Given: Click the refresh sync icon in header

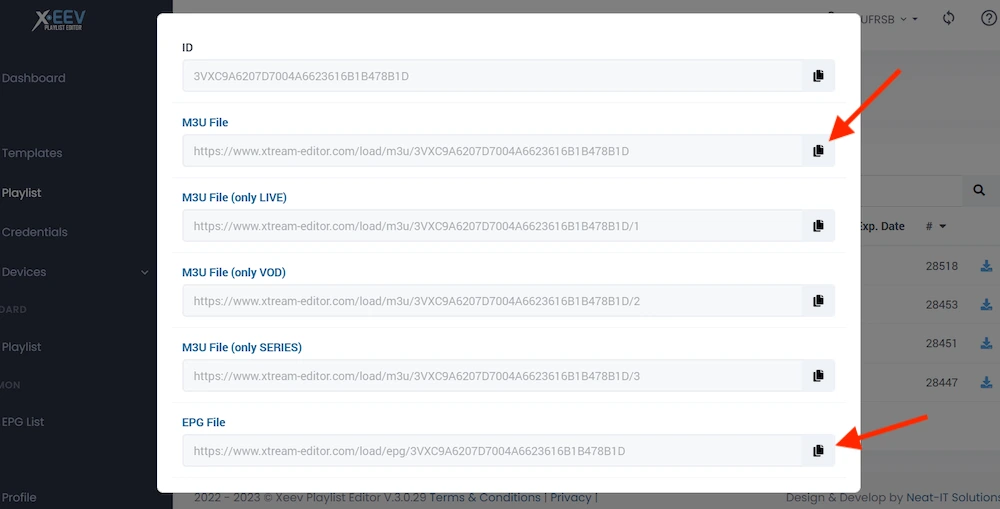Looking at the screenshot, I should coord(949,18).
